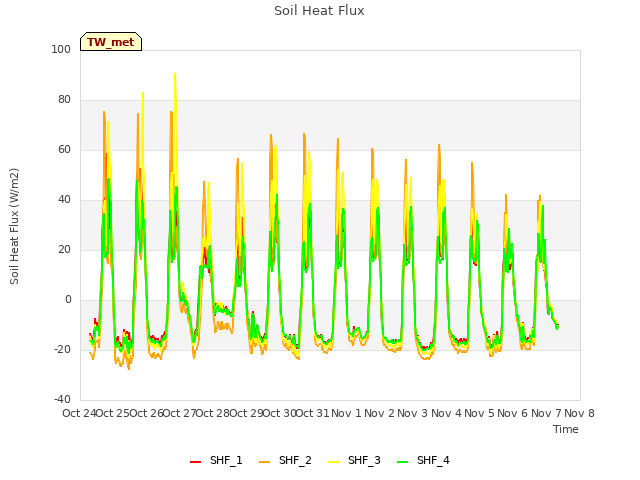Image resolution: width=640 pixels, height=480 pixels.
Task: Click the Soil Heat Flux (W/m2) axis title
Action: [x=14, y=226]
